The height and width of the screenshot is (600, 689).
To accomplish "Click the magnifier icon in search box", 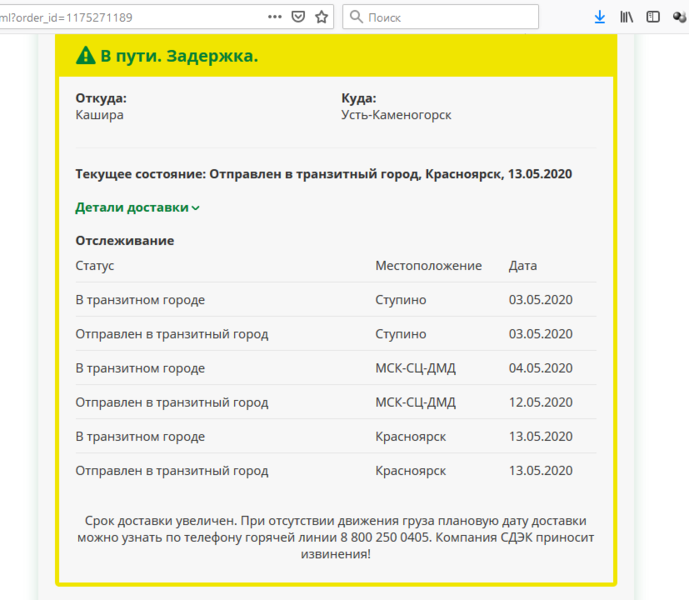I will pyautogui.click(x=356, y=17).
